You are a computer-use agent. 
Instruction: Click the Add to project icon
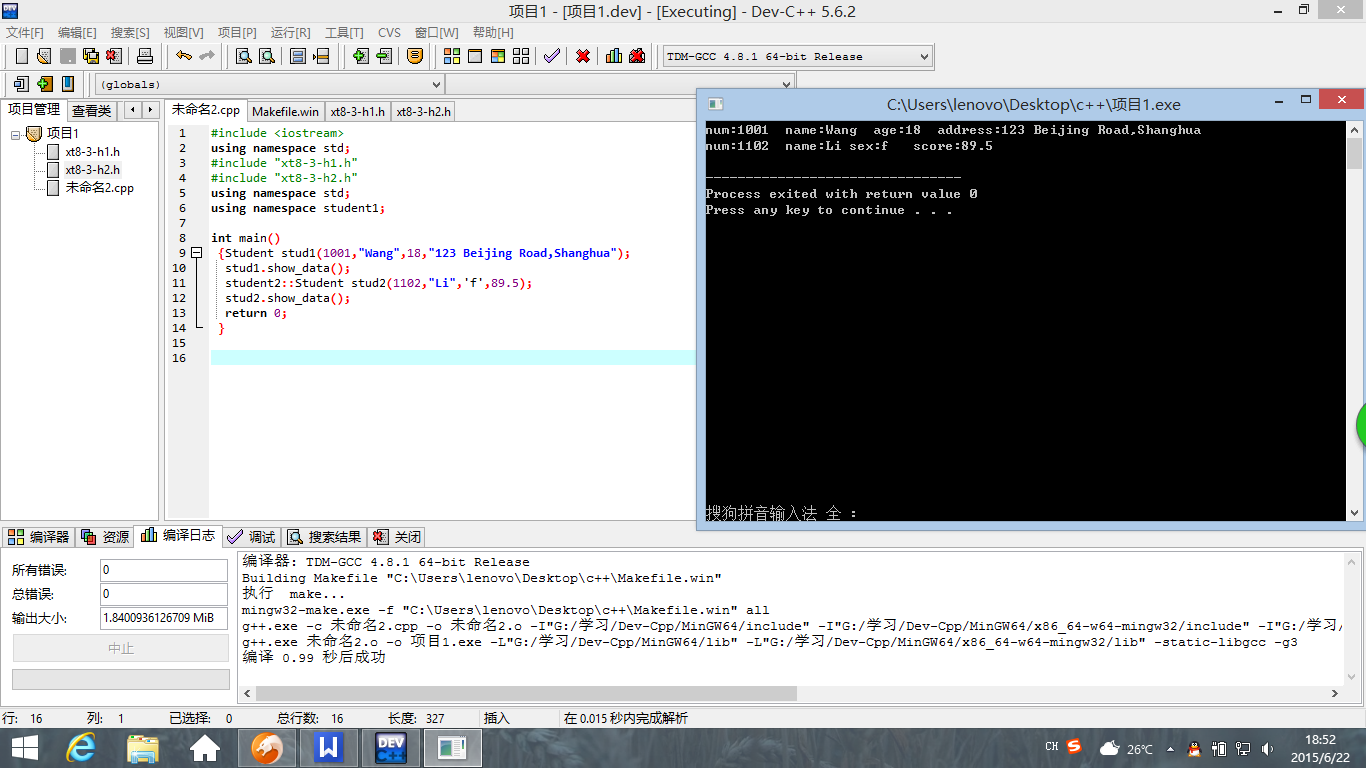360,56
